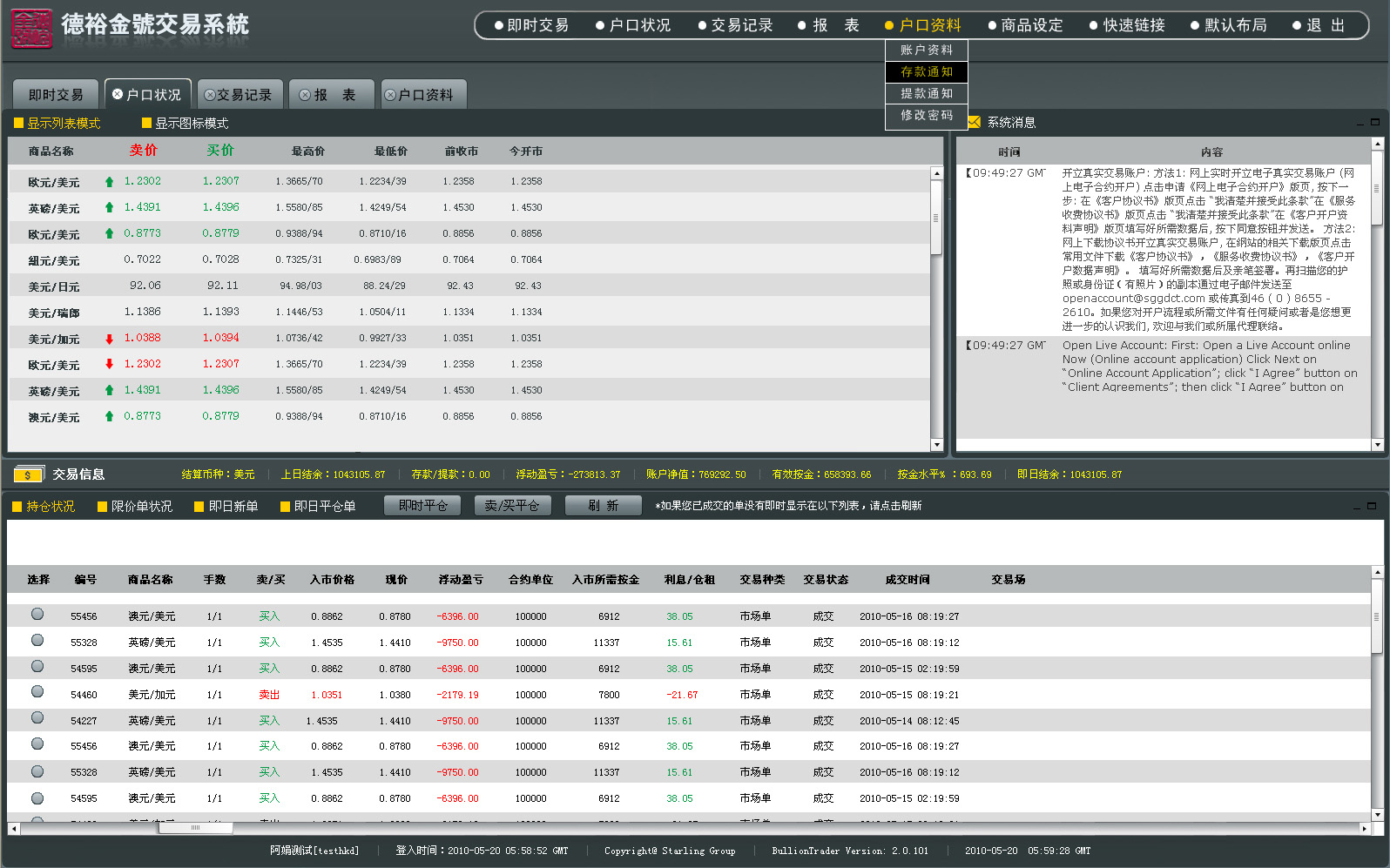Click the horizontal scrollbar right arrow
1390x868 pixels.
[1365, 829]
